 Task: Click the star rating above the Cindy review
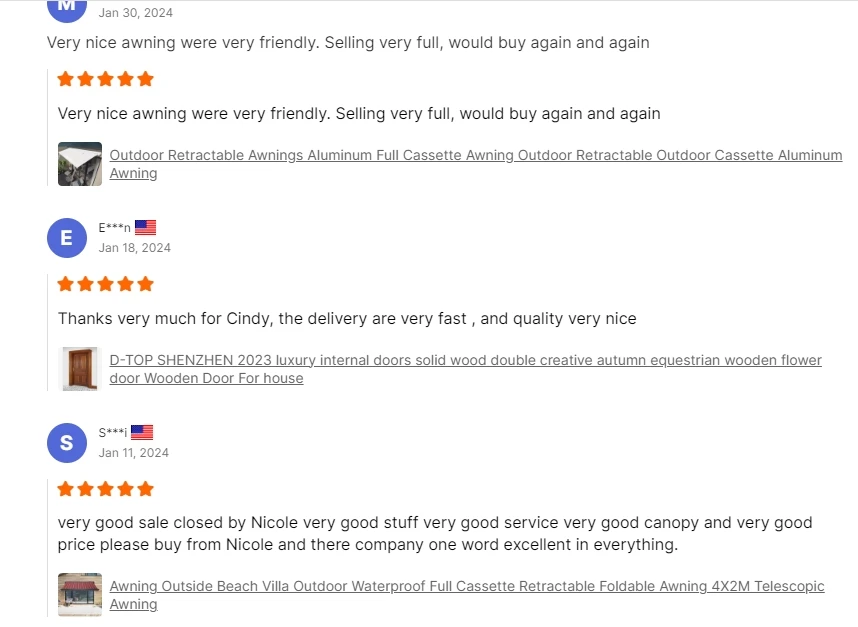[x=106, y=284]
